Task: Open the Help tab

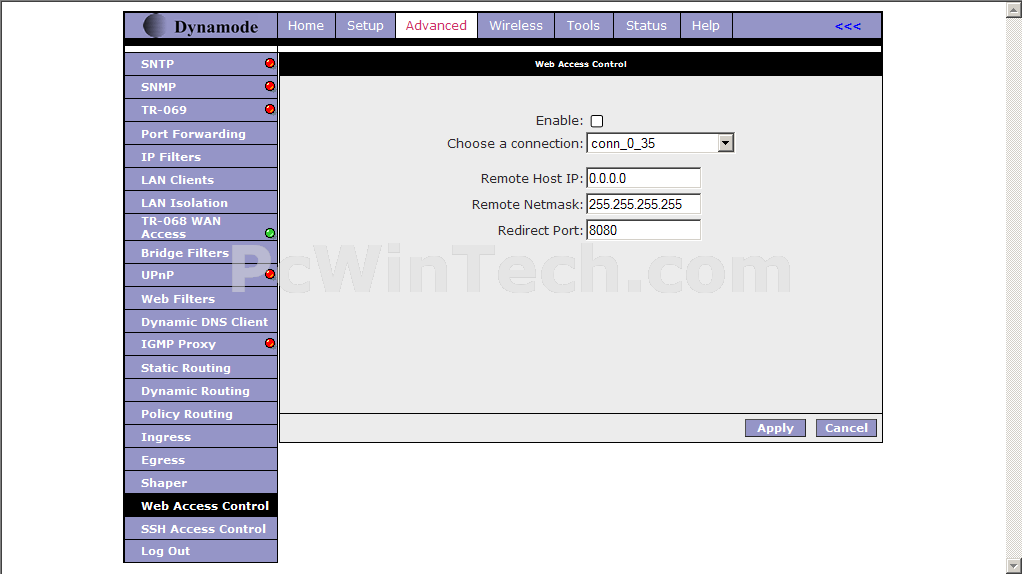Action: (x=705, y=25)
